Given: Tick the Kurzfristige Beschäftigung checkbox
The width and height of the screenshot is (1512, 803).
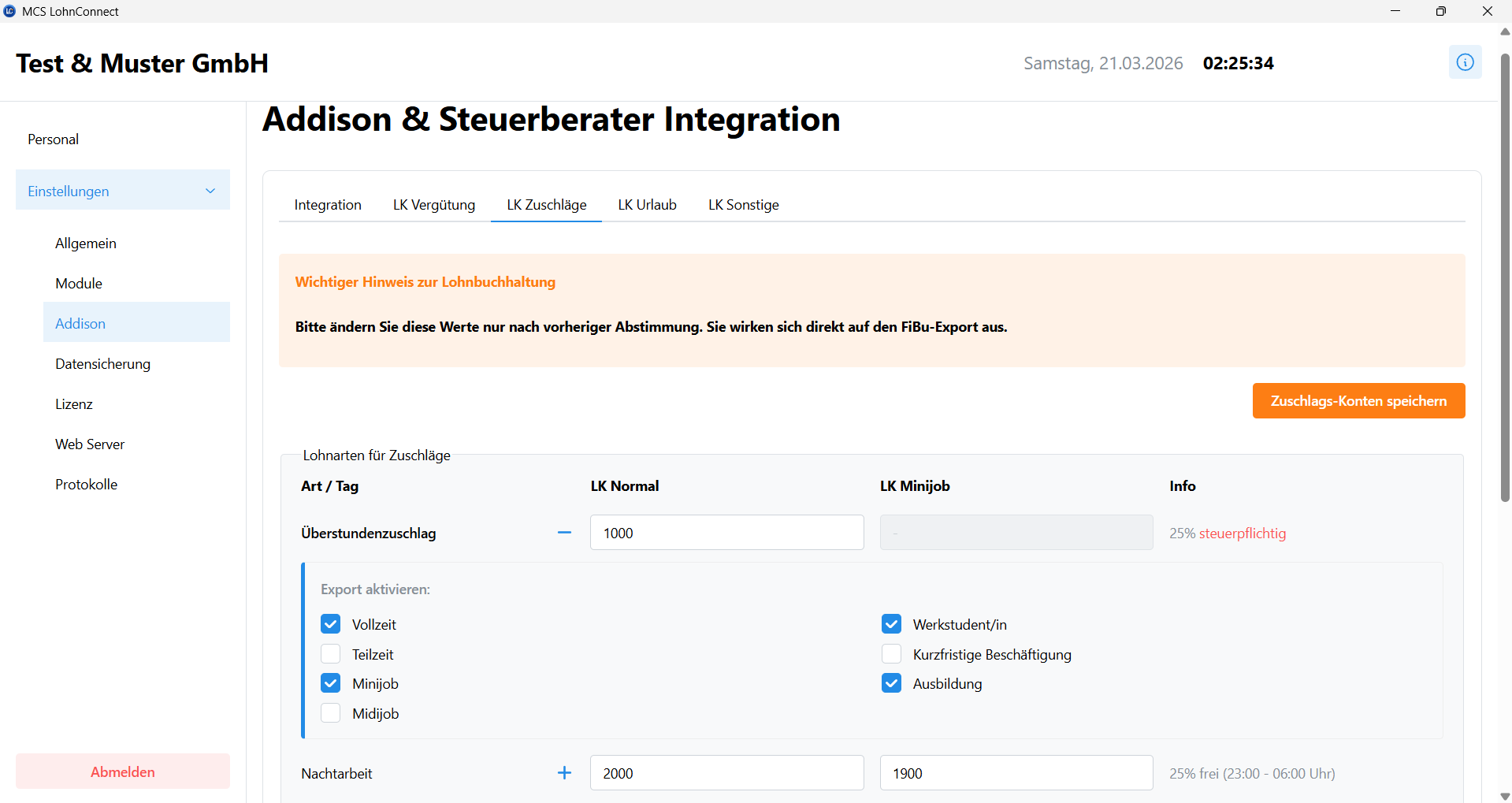Looking at the screenshot, I should [891, 654].
